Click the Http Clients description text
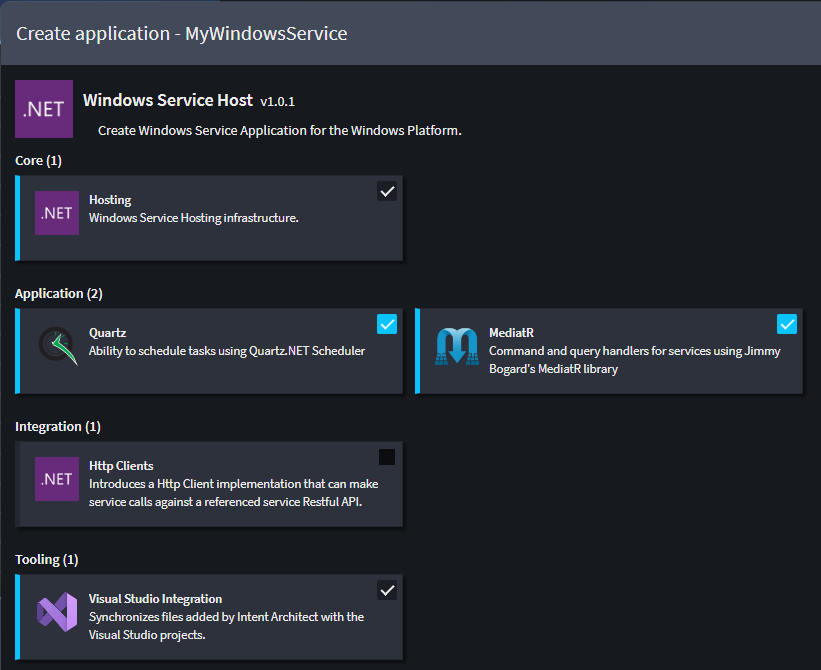The height and width of the screenshot is (670, 821). tap(233, 493)
